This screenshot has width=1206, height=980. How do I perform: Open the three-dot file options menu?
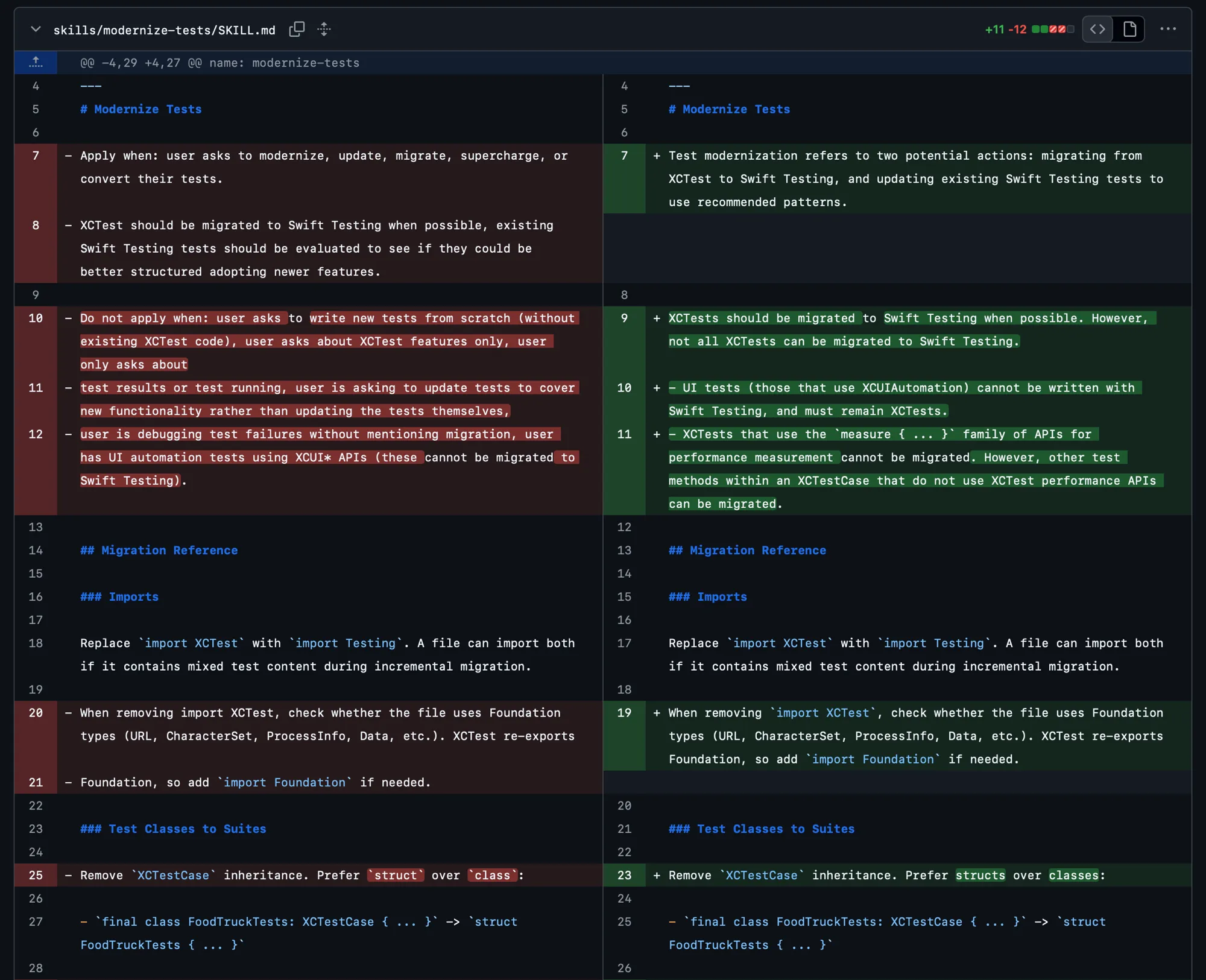tap(1168, 29)
